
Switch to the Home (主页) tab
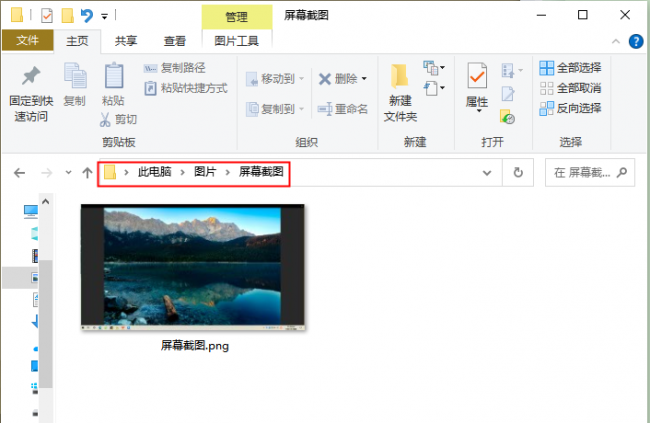[x=78, y=41]
